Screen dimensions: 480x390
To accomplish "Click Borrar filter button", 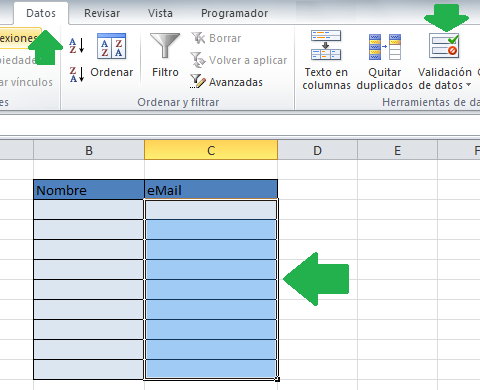I will click(x=216, y=38).
